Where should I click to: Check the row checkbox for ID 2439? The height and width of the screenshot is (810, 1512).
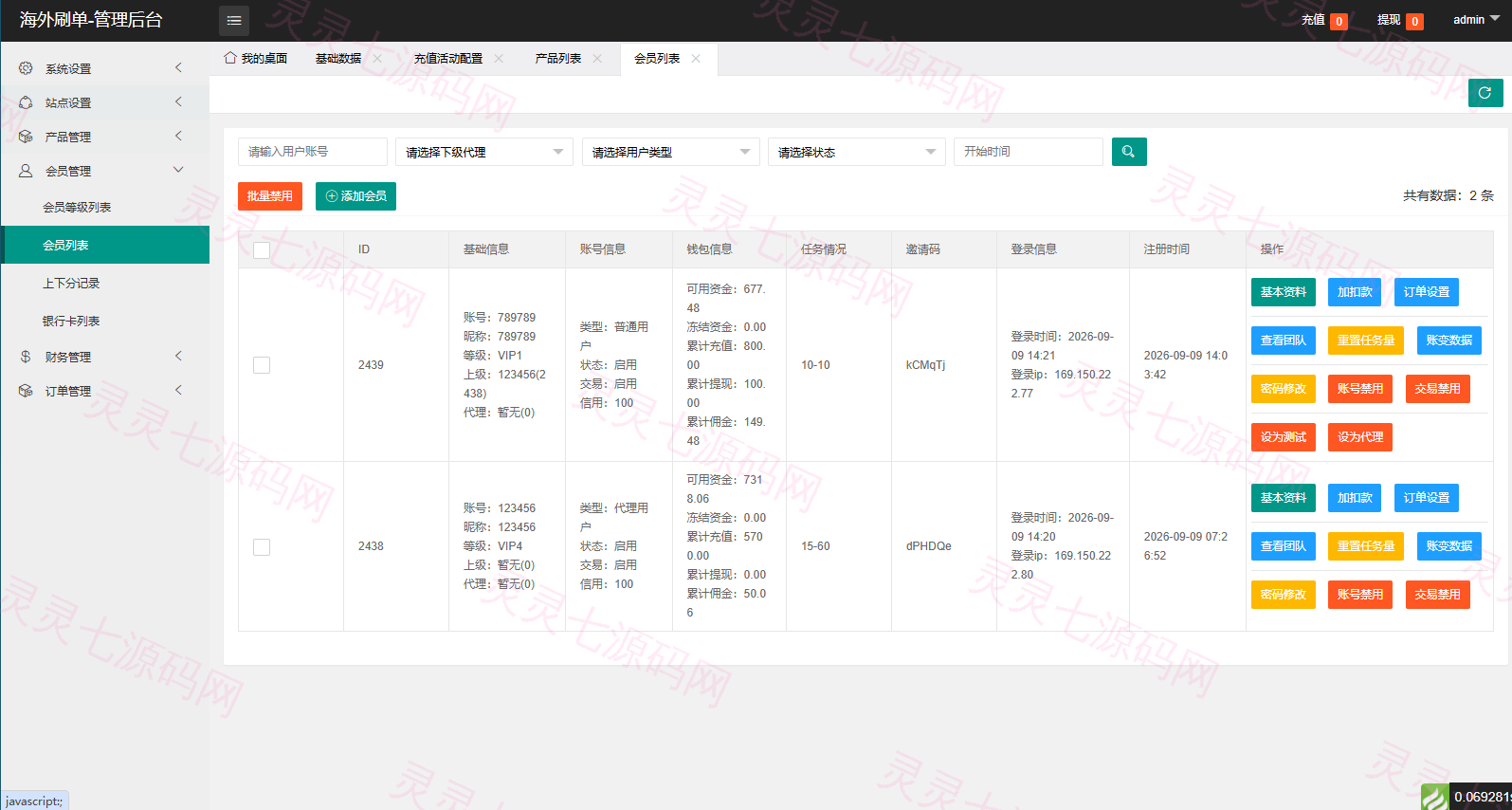pos(262,365)
